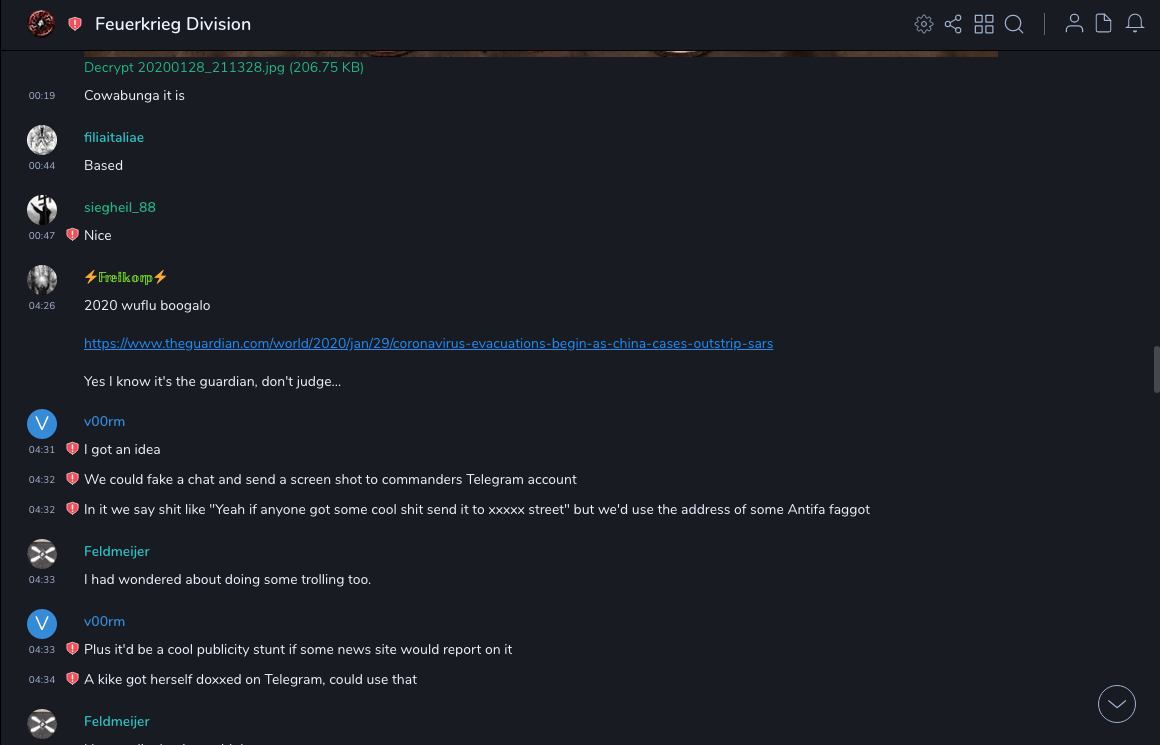Click Feldmeijer's avatar beside the 04:33 message
Screen dimensions: 1160x745
pos(42,554)
